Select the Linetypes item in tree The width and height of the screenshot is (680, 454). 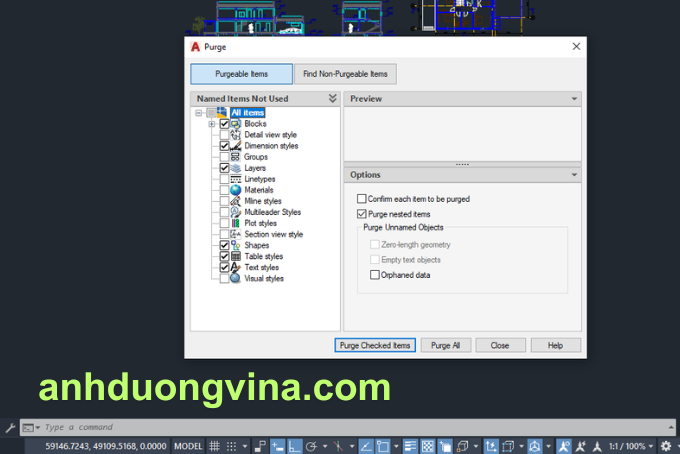(258, 179)
